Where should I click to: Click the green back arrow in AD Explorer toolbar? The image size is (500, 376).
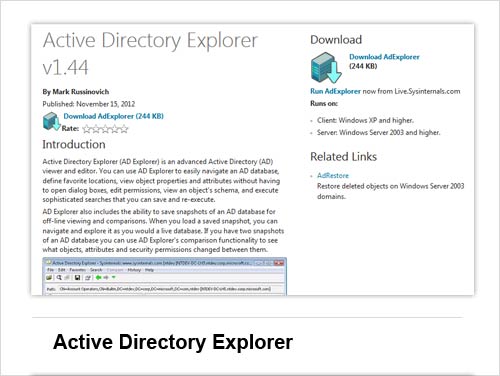[98, 278]
